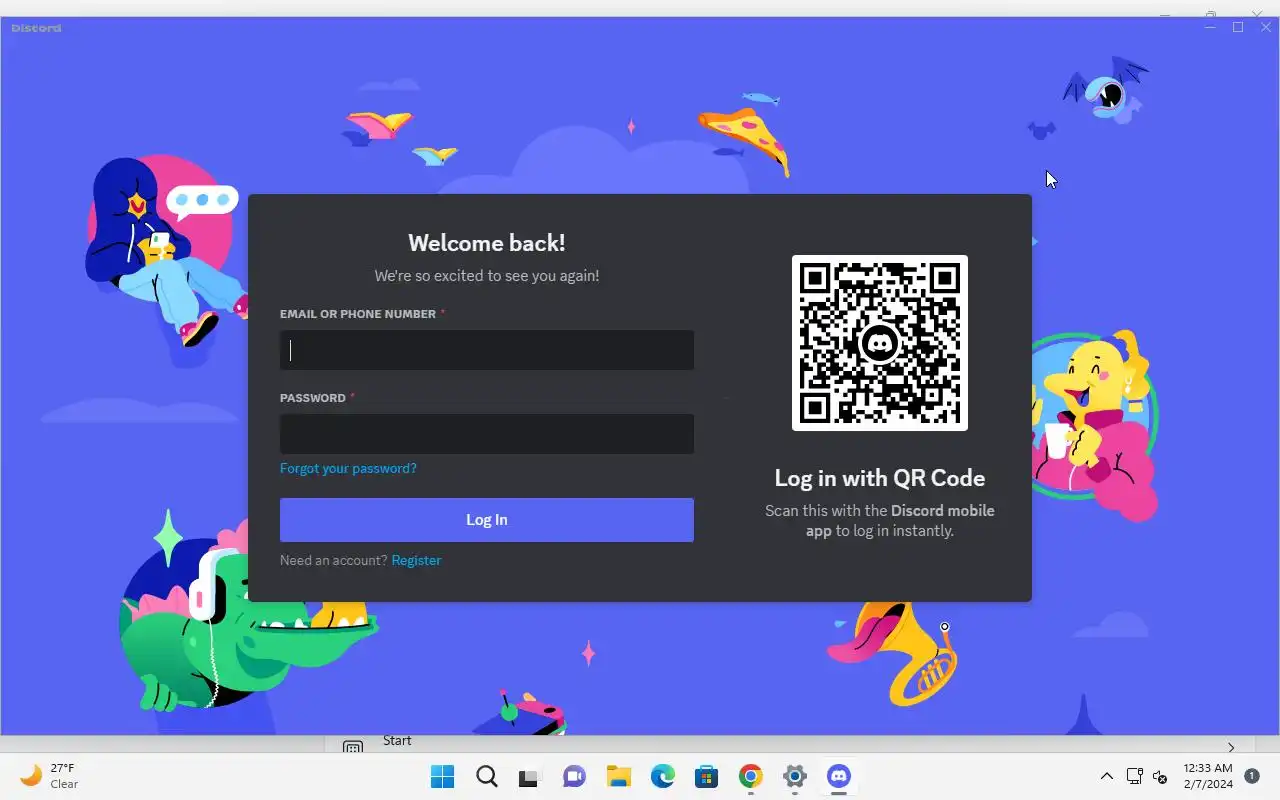1280x800 pixels.
Task: Open the notification badge showing 1
Action: coord(1251,776)
